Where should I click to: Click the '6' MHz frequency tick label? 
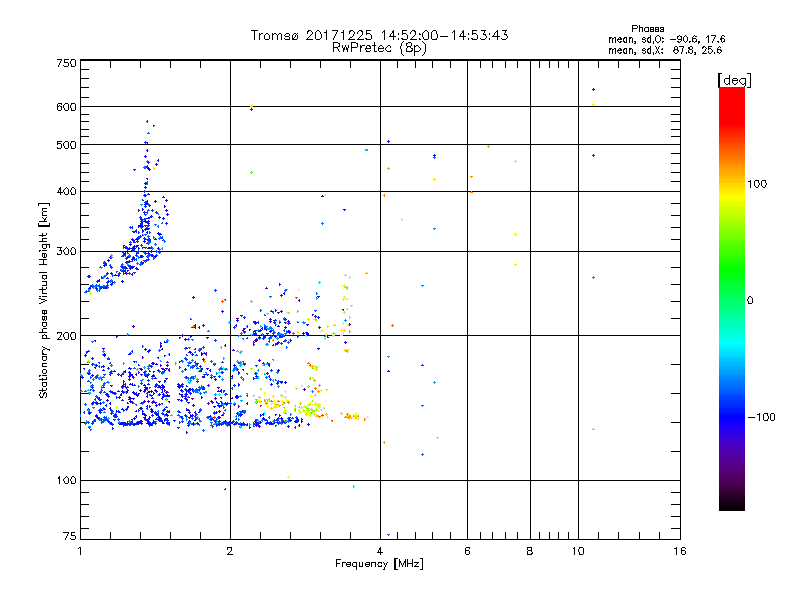pyautogui.click(x=467, y=551)
